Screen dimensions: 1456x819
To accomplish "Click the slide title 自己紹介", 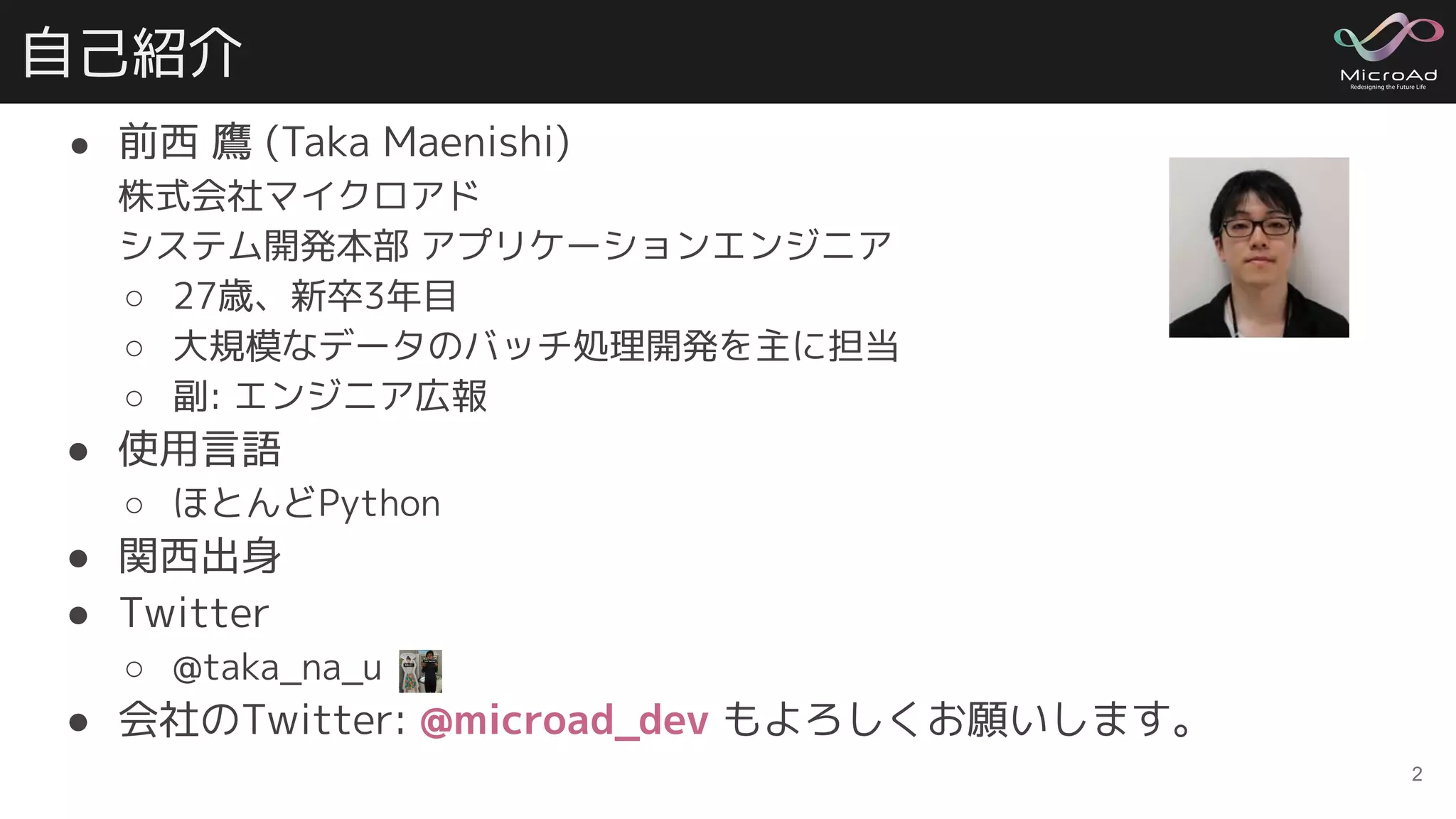I will coord(132,53).
